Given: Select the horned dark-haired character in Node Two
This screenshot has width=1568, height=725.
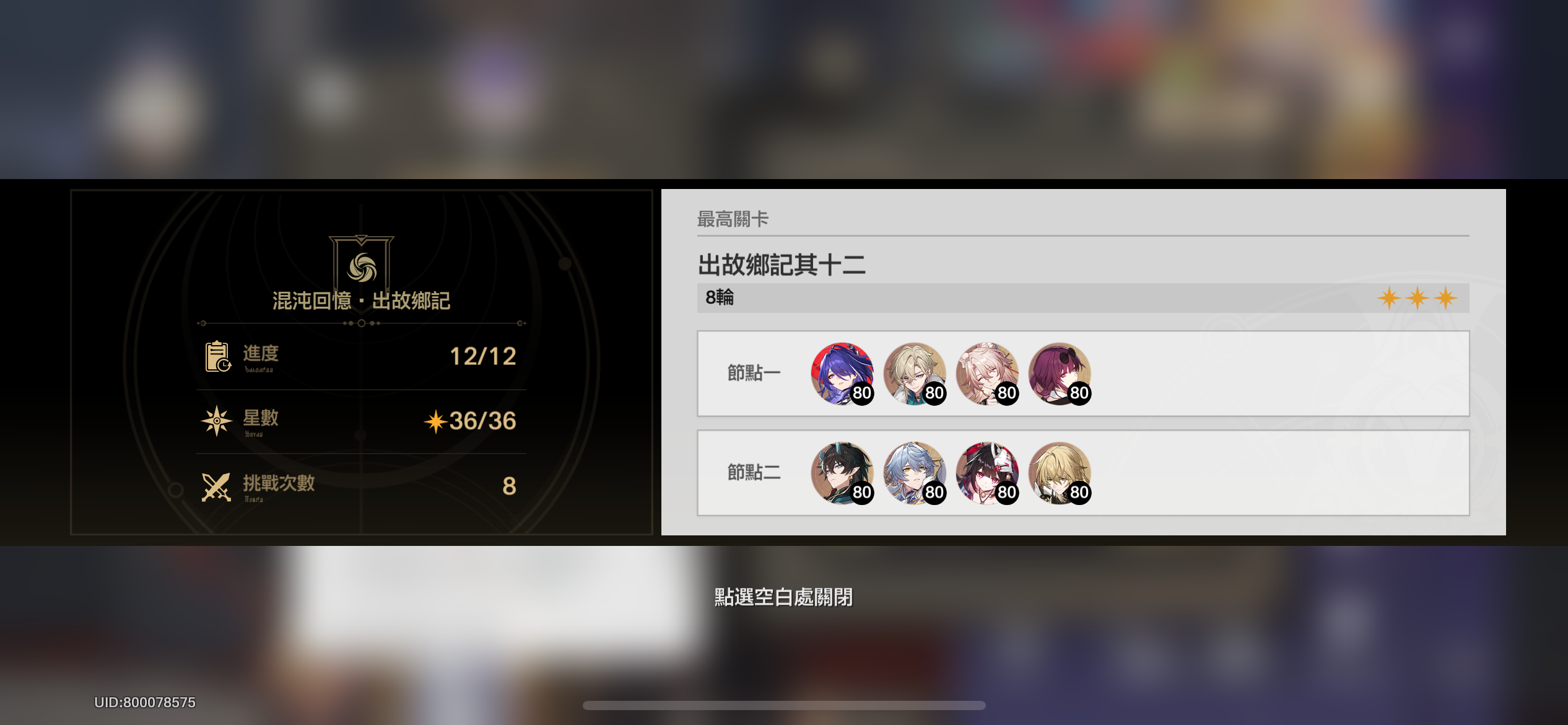Looking at the screenshot, I should point(842,473).
